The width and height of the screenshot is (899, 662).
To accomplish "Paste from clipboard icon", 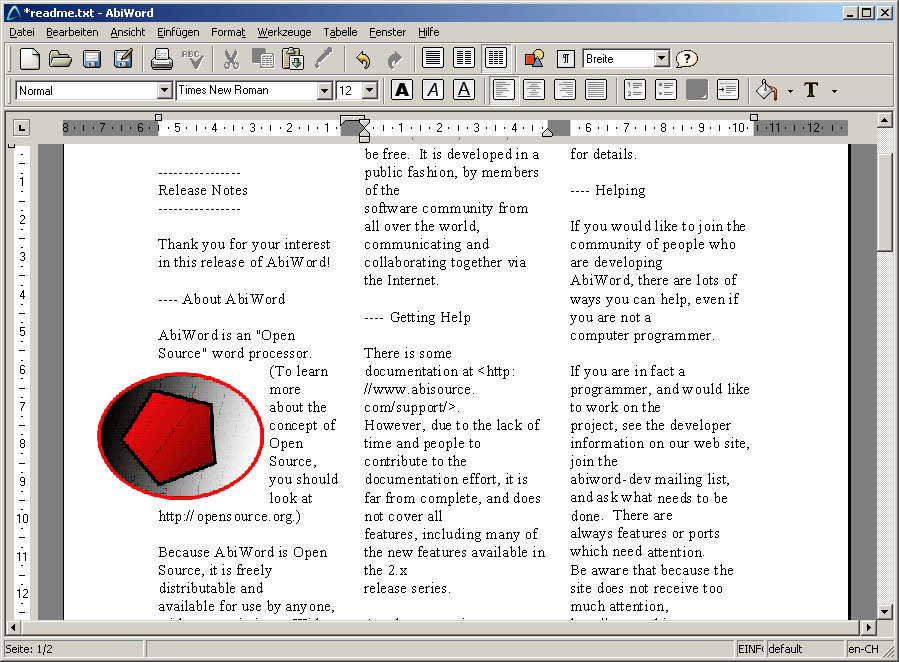I will [x=293, y=58].
